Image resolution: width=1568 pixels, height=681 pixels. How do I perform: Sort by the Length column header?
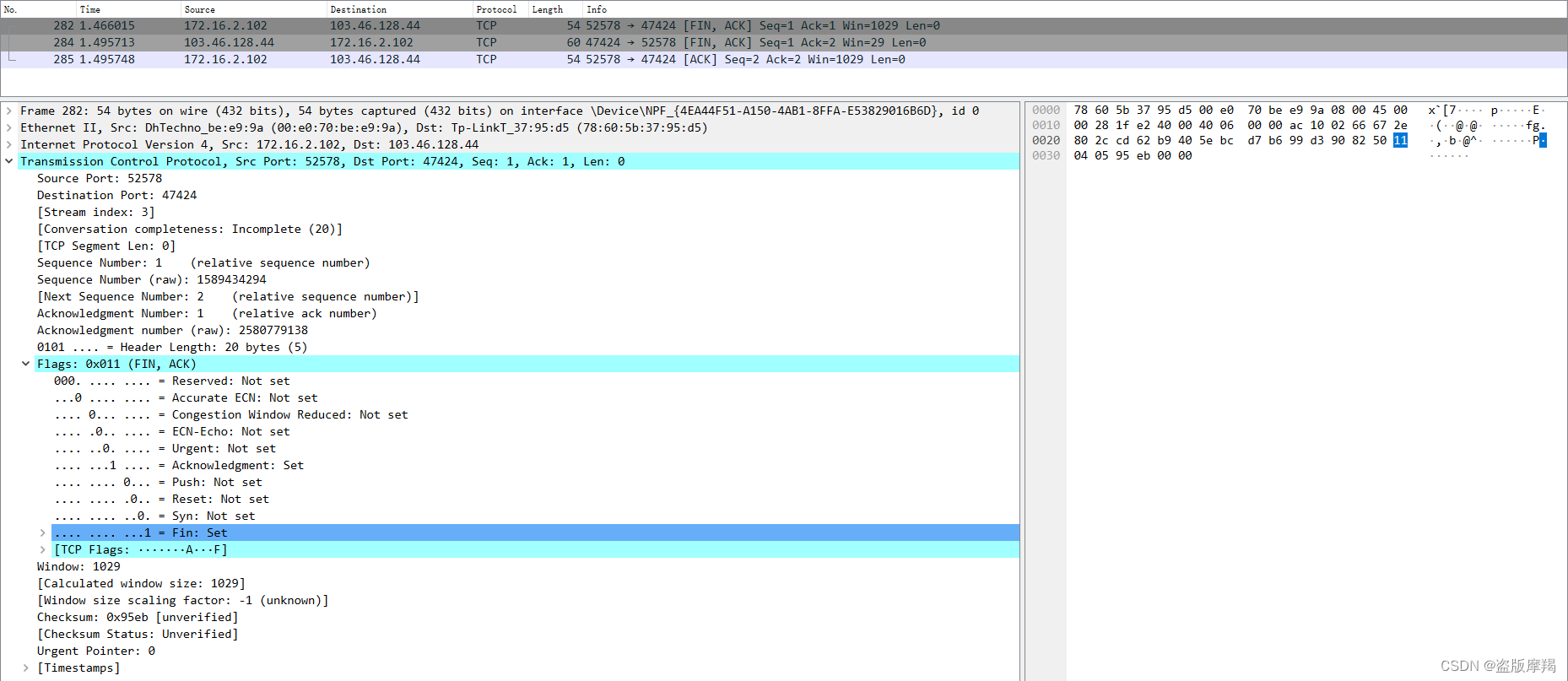coord(555,9)
